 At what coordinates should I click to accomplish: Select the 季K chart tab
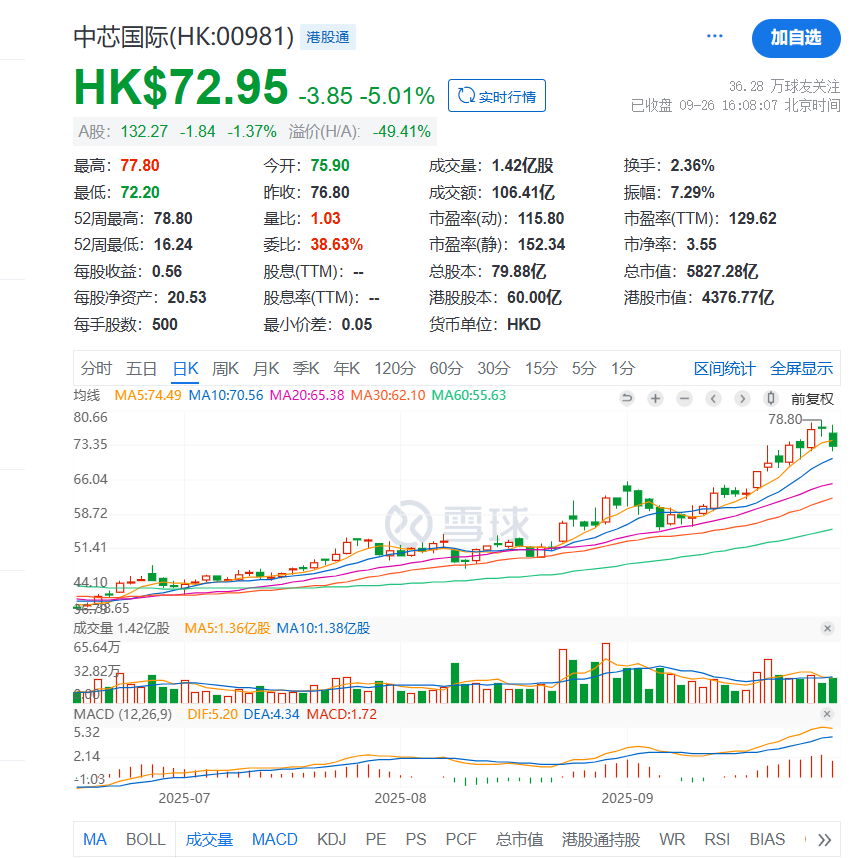click(306, 369)
